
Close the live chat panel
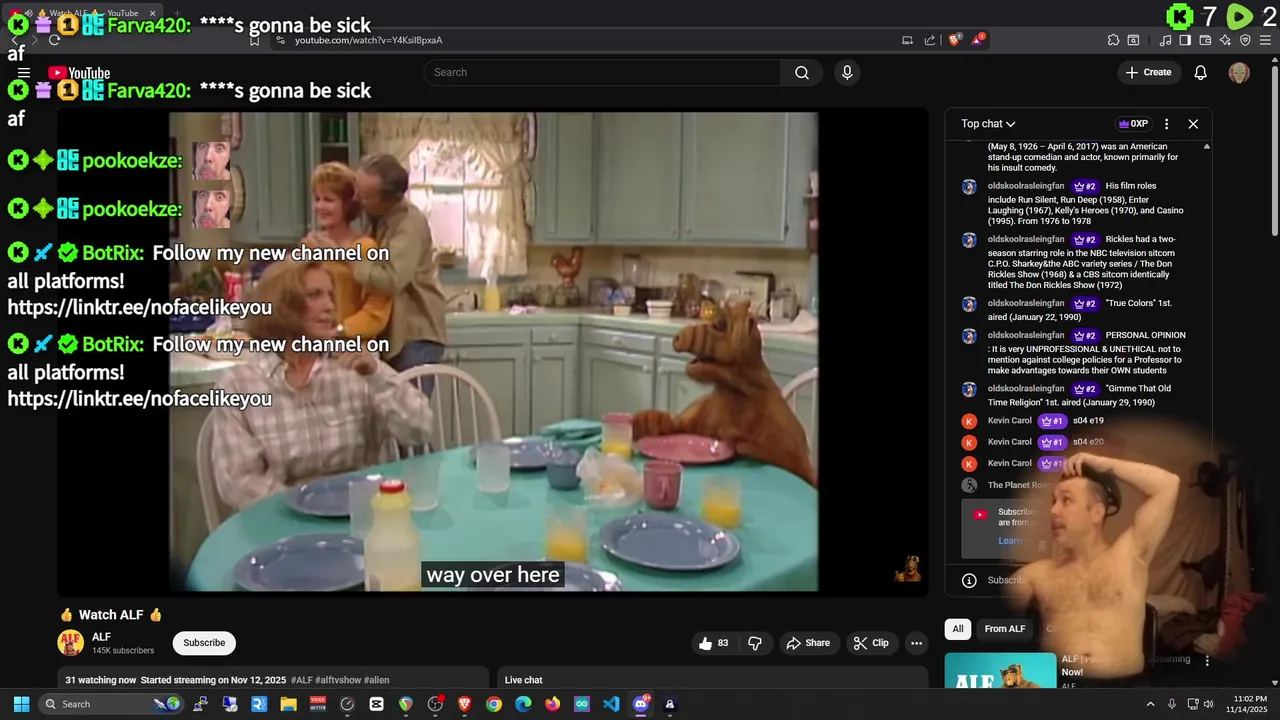pyautogui.click(x=1193, y=124)
